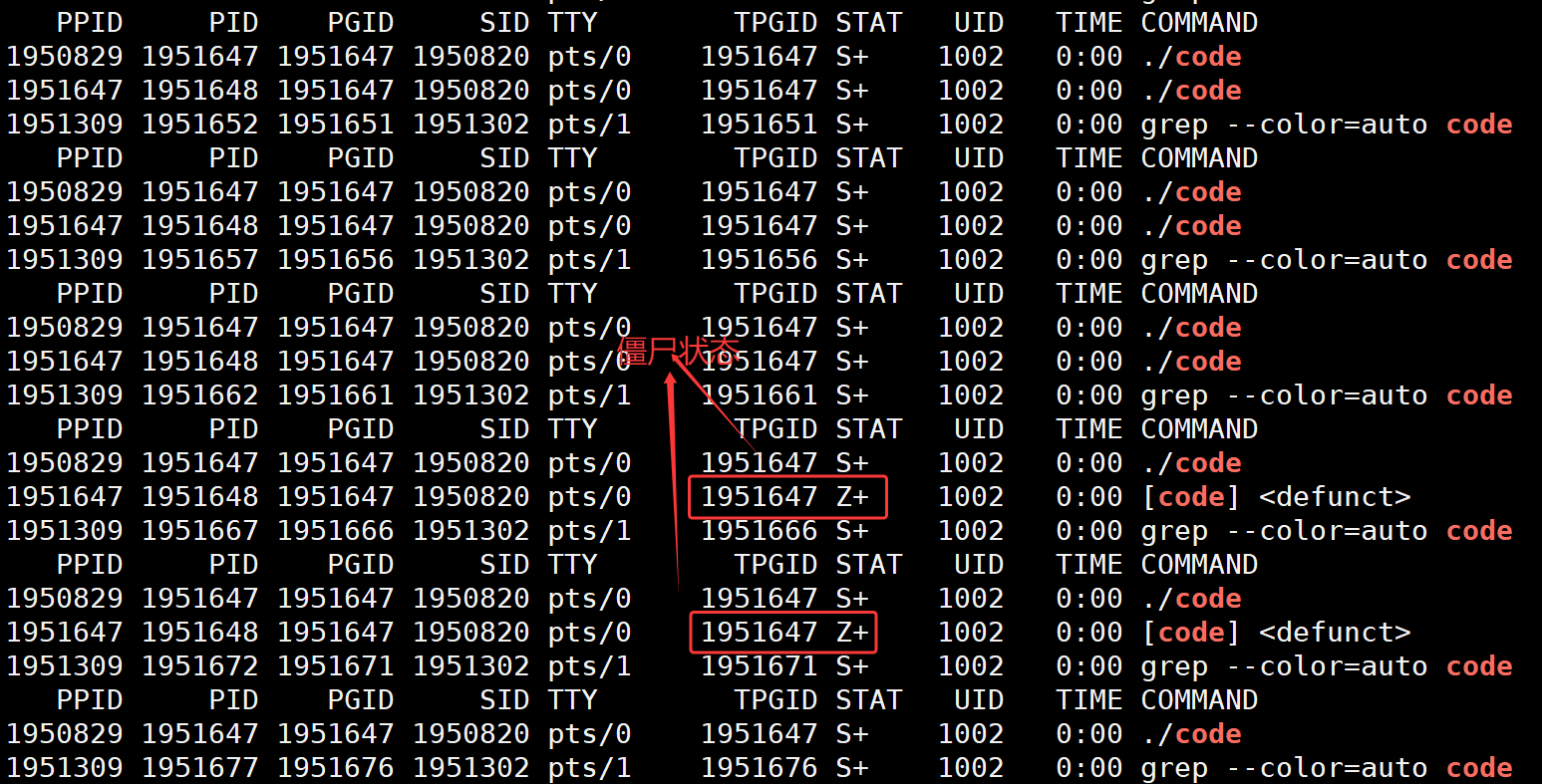Select grep command in PID 1951672 row
The width and height of the screenshot is (1542, 784).
[x=1327, y=666]
